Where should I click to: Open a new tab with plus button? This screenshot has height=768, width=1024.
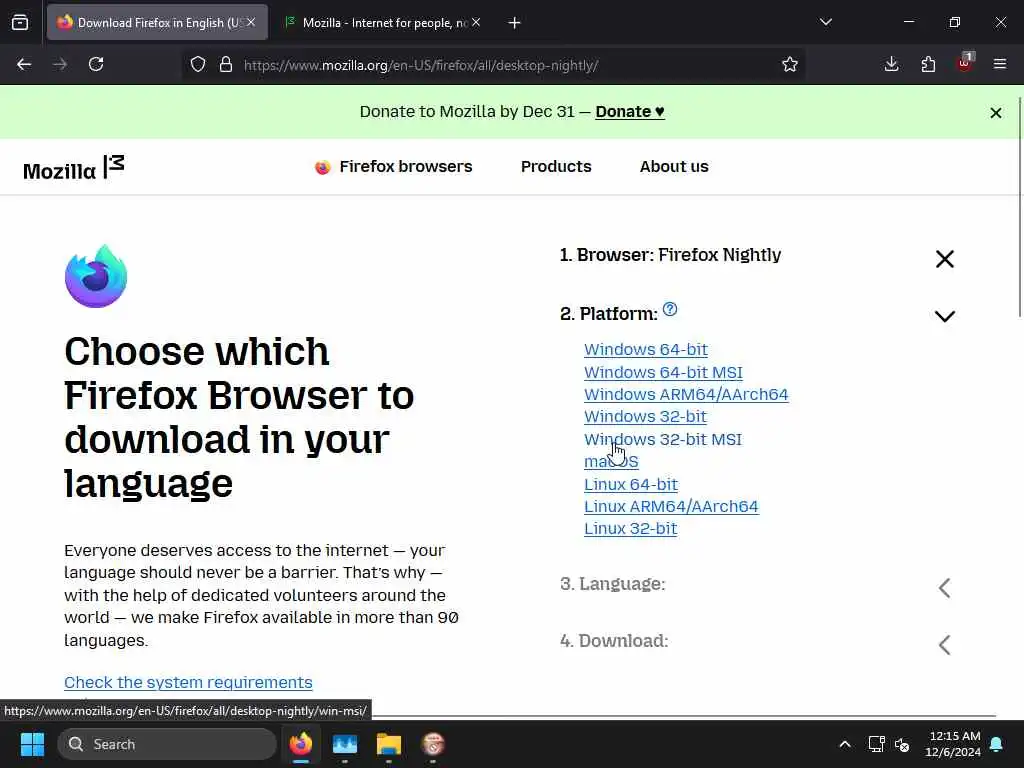[515, 23]
